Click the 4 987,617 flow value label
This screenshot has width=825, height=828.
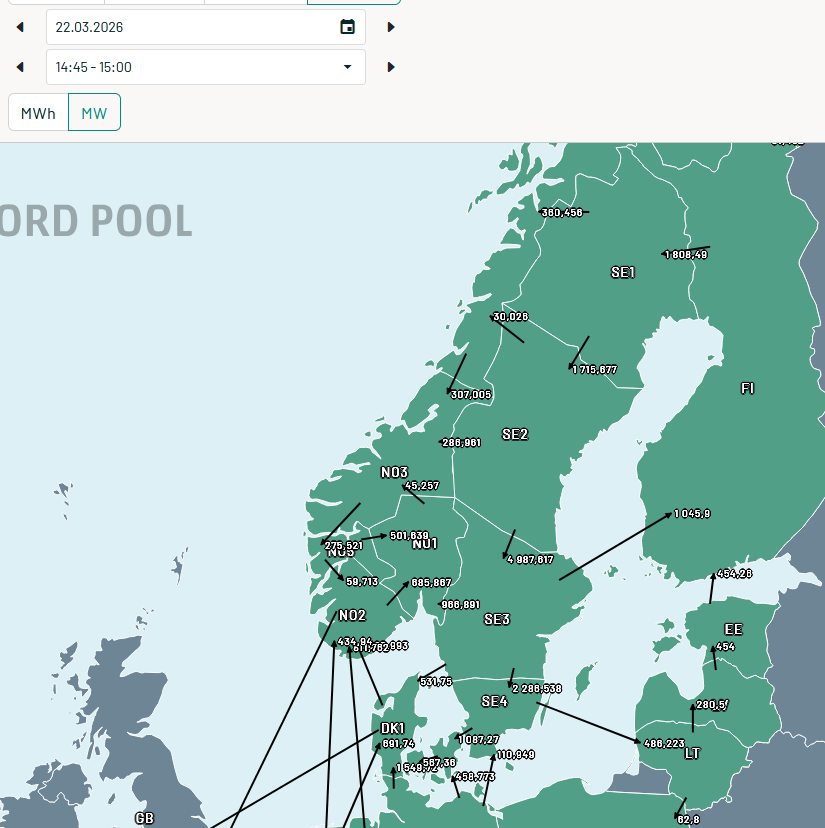531,559
